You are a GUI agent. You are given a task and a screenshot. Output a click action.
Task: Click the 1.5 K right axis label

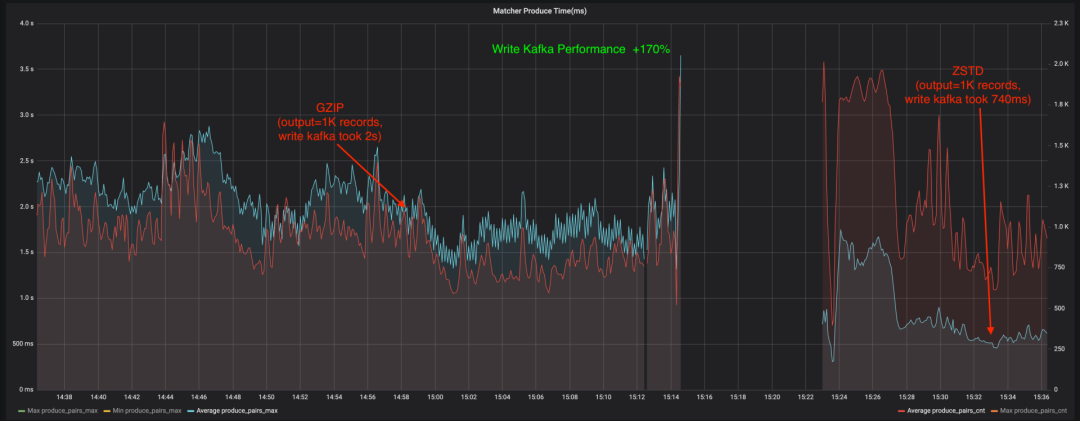pos(1060,145)
